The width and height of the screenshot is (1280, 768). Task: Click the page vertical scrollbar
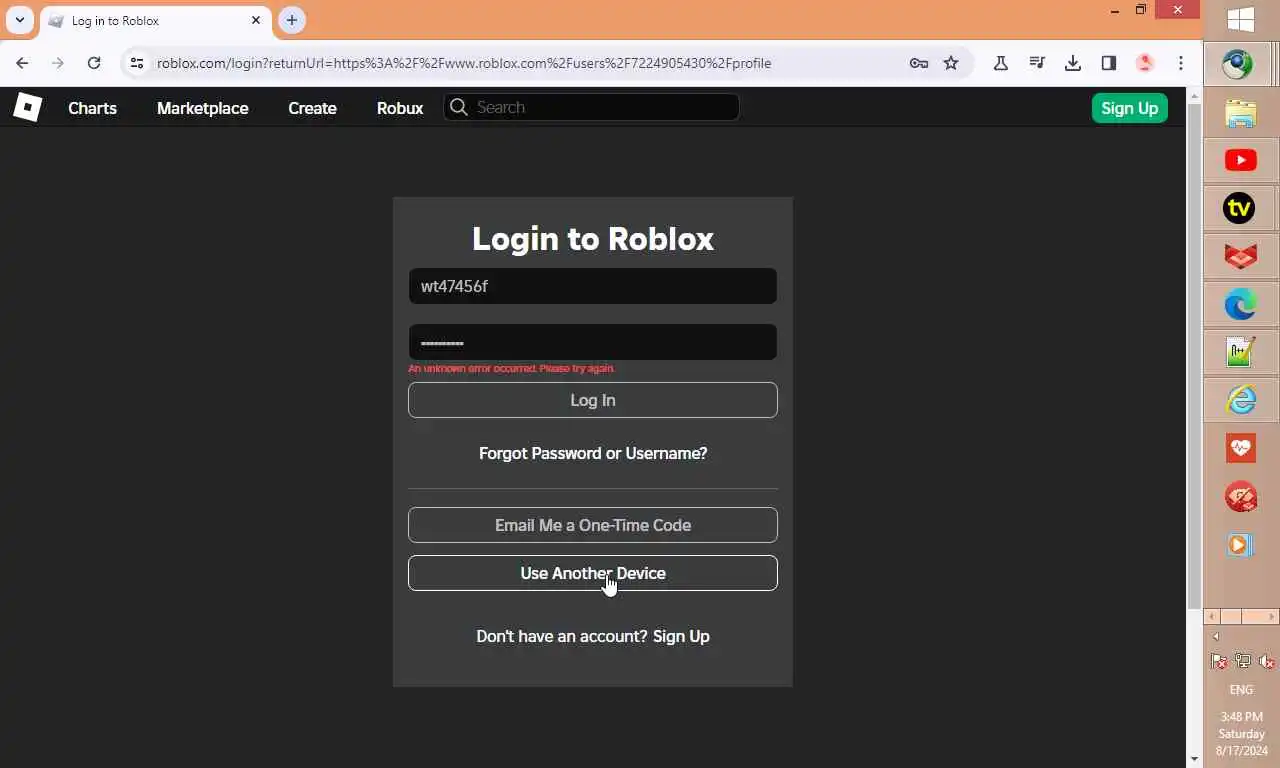tap(1194, 355)
